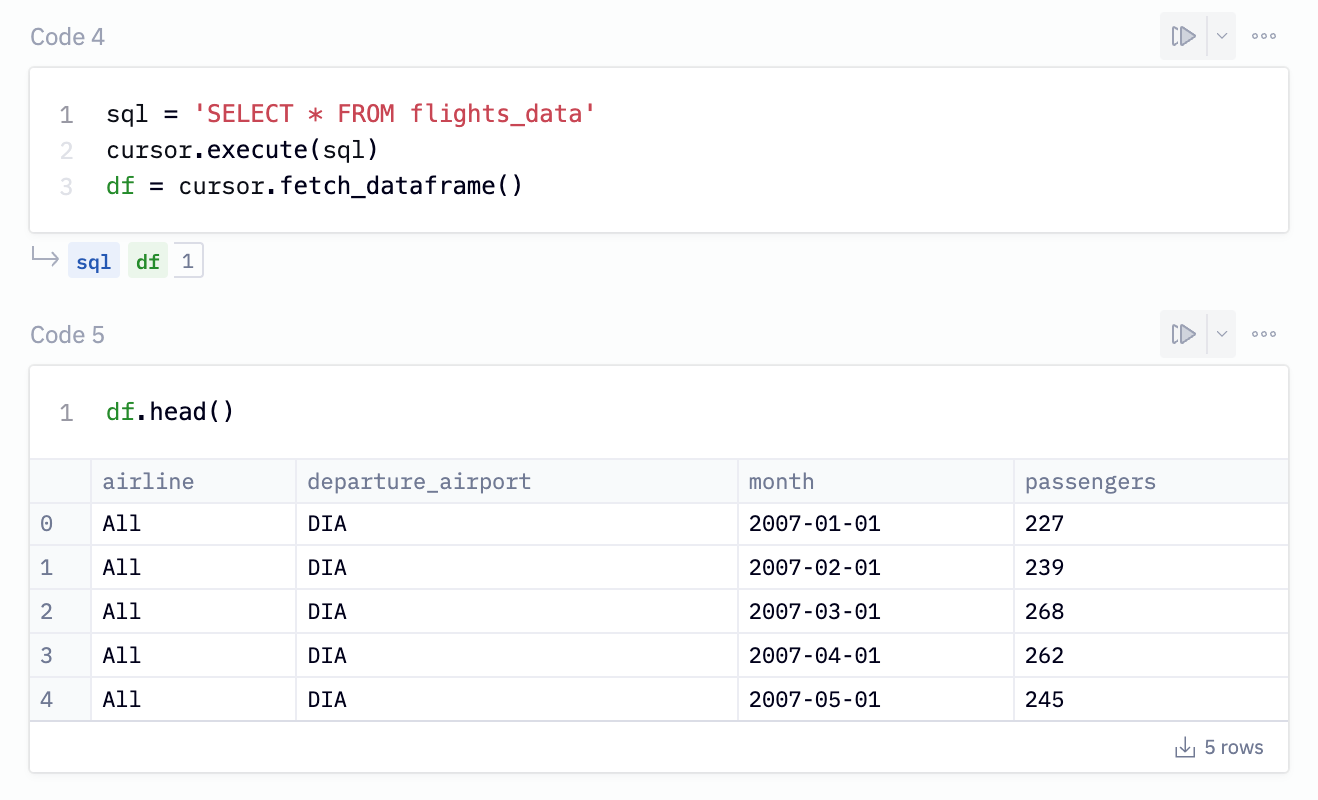Image resolution: width=1318 pixels, height=800 pixels.
Task: Click the 5 rows label
Action: [1235, 747]
